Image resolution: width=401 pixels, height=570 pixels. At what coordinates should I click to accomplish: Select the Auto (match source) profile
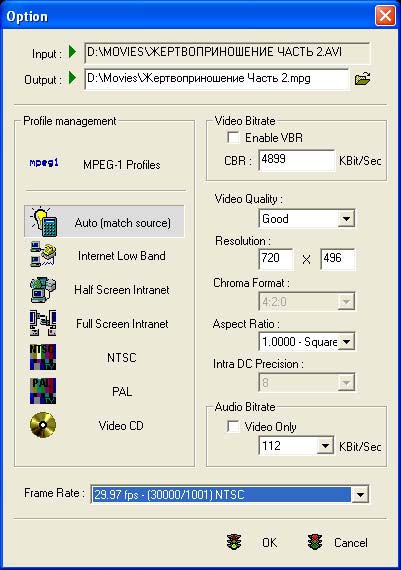tap(104, 222)
